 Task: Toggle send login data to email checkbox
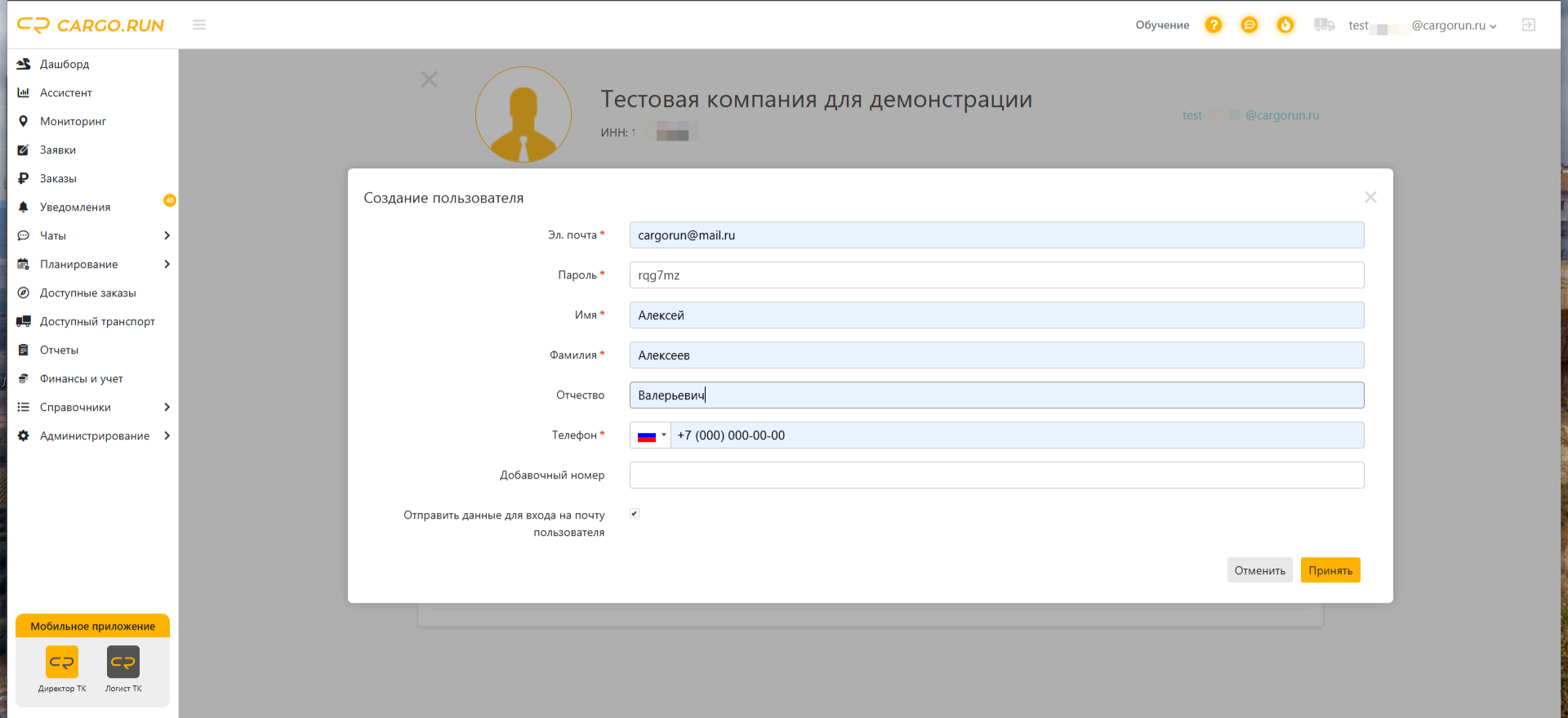635,514
